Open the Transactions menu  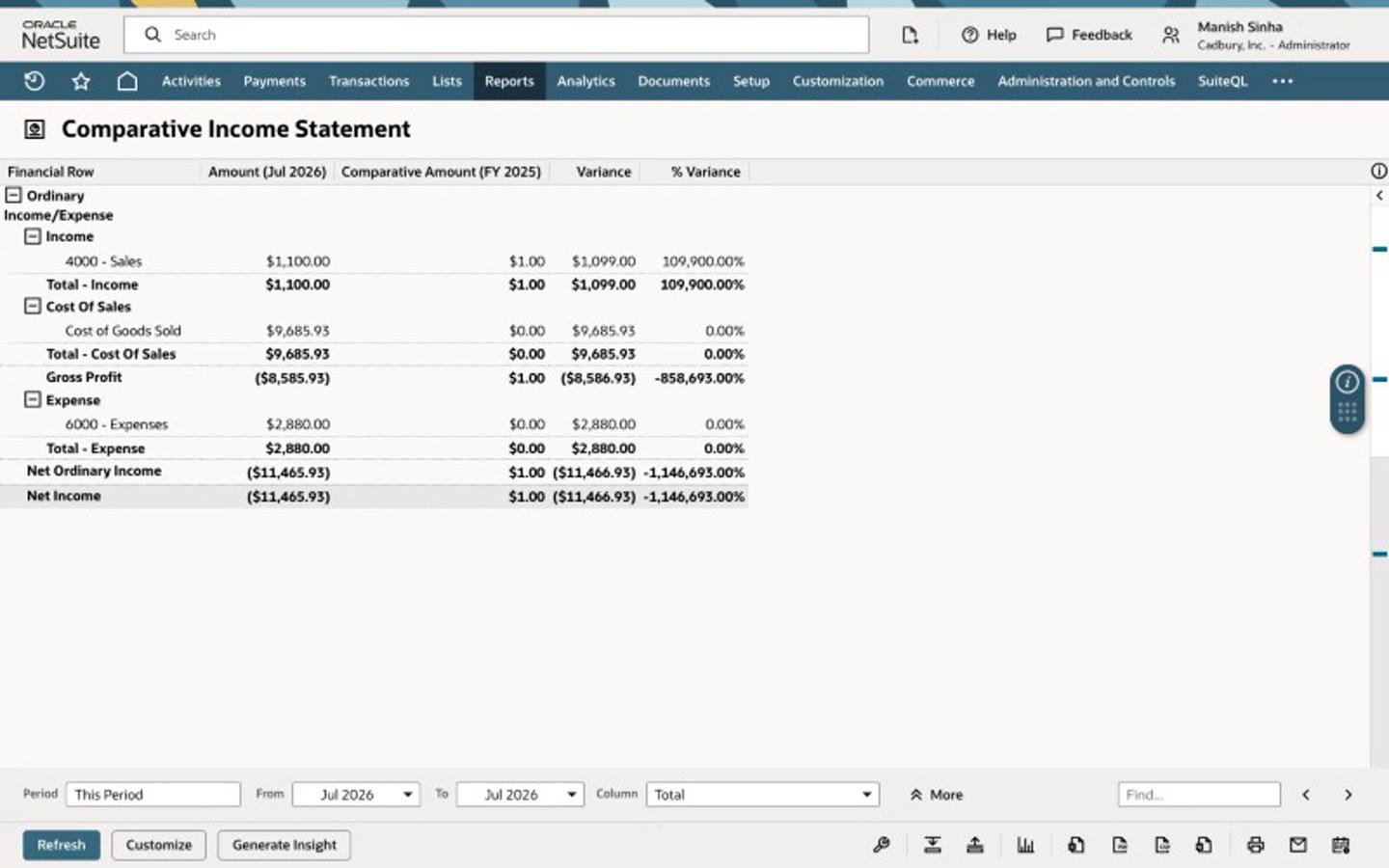point(368,81)
